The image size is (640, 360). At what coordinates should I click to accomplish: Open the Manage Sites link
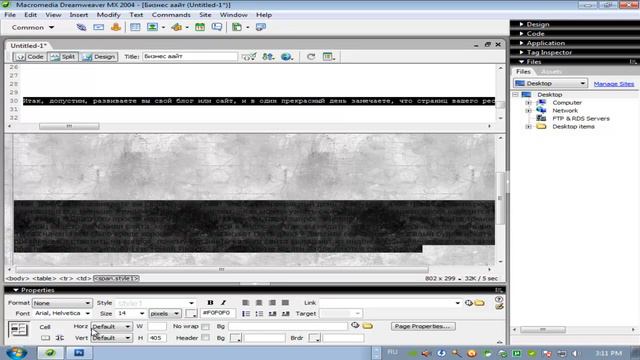click(x=614, y=84)
